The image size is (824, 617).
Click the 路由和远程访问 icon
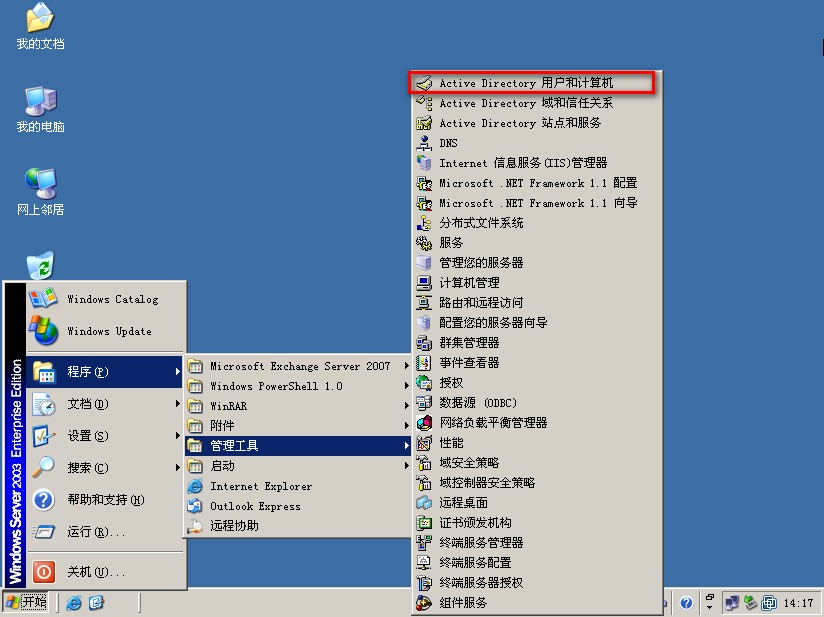coord(424,303)
